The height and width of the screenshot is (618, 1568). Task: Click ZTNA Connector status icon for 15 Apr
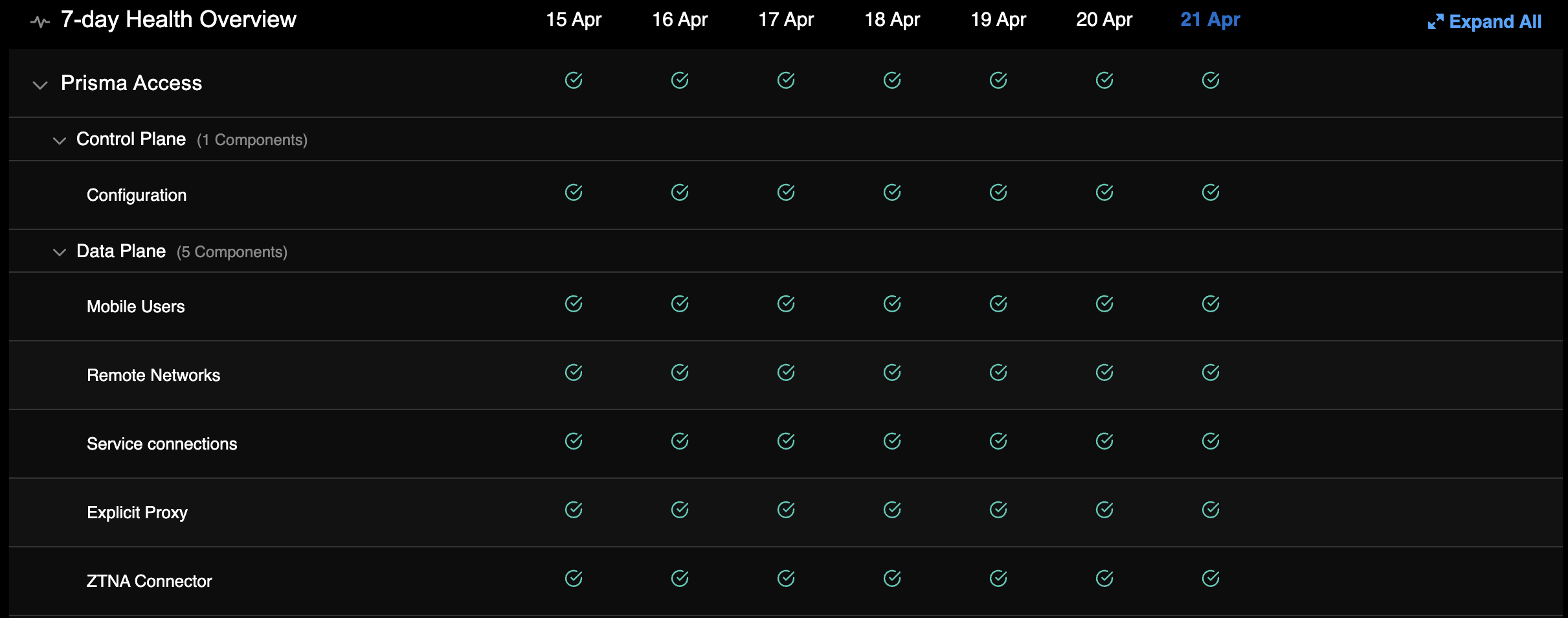(x=574, y=578)
